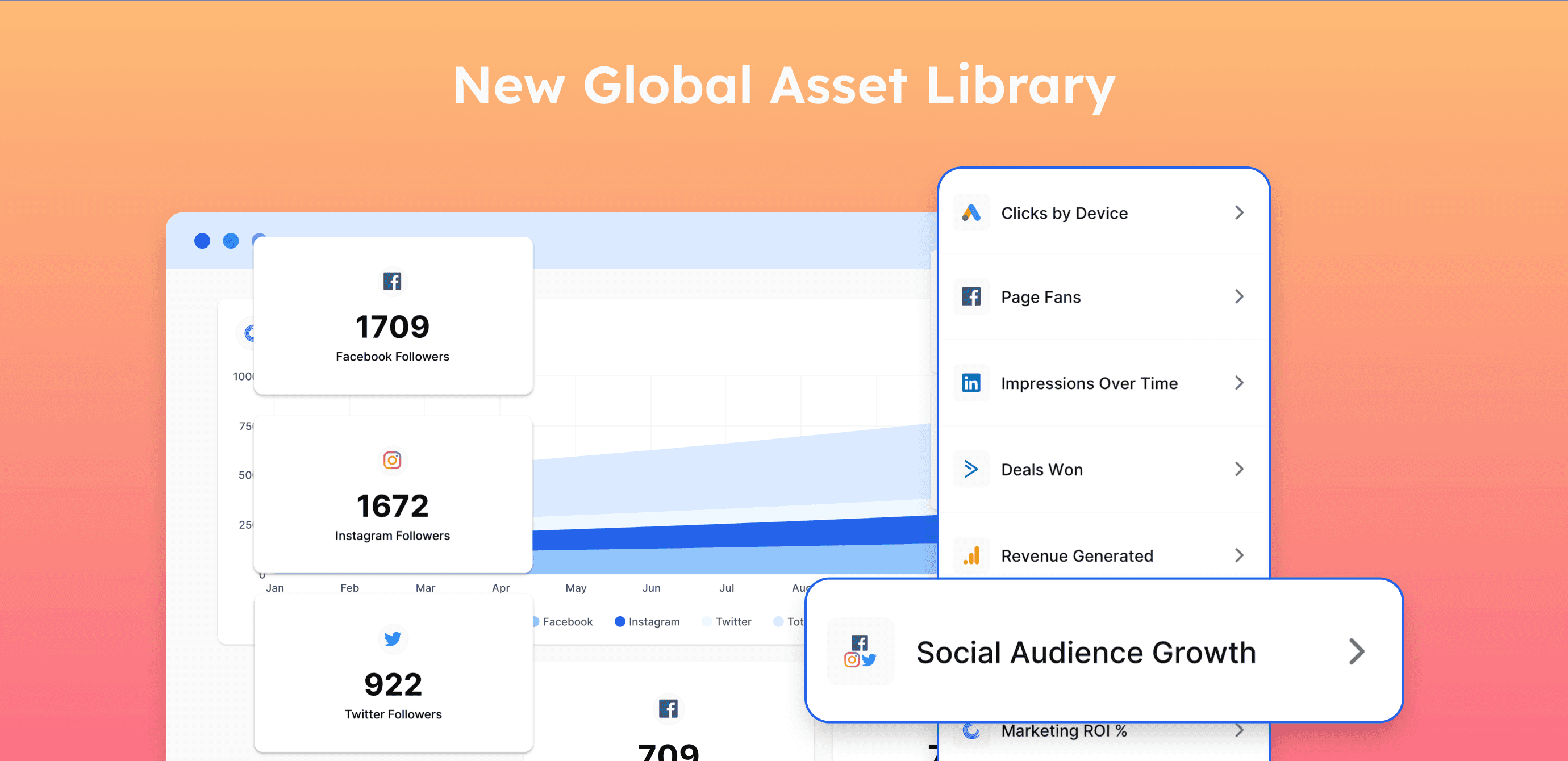Expand Social Audience Growth with its chevron
The image size is (1568, 761).
[1356, 651]
